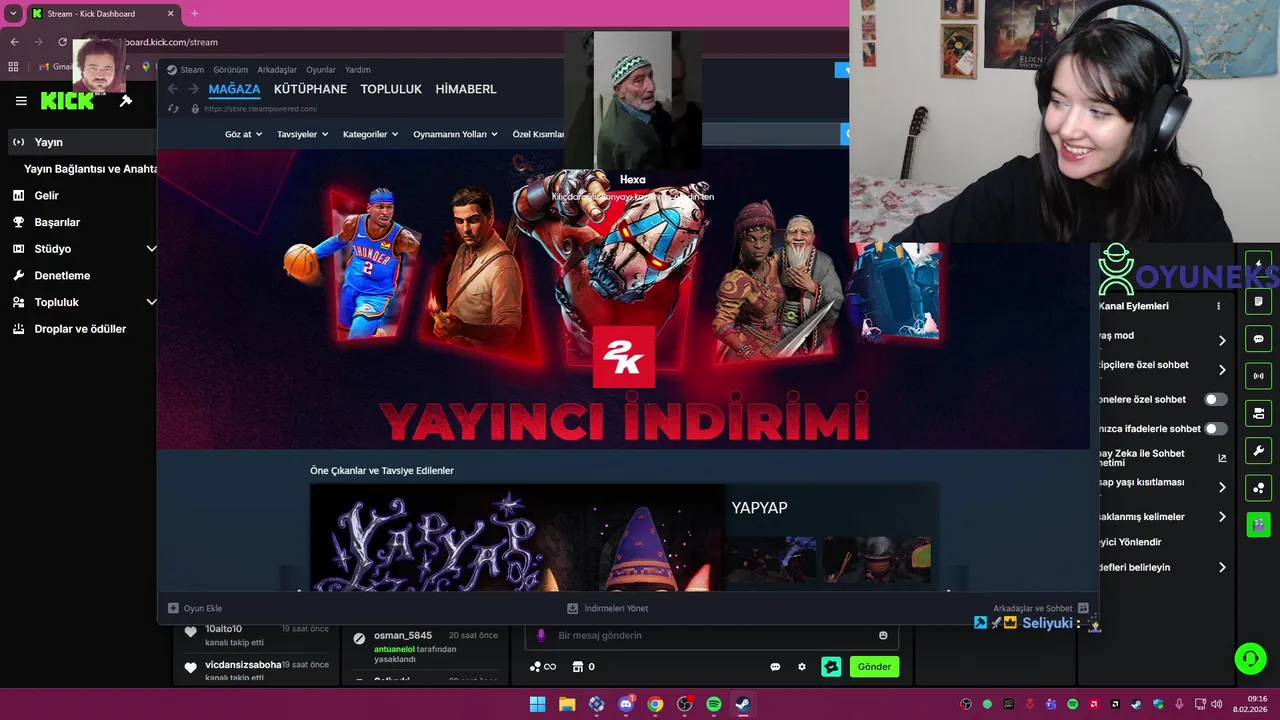
Task: Expand the Stüdyo sidebar section
Action: [151, 249]
